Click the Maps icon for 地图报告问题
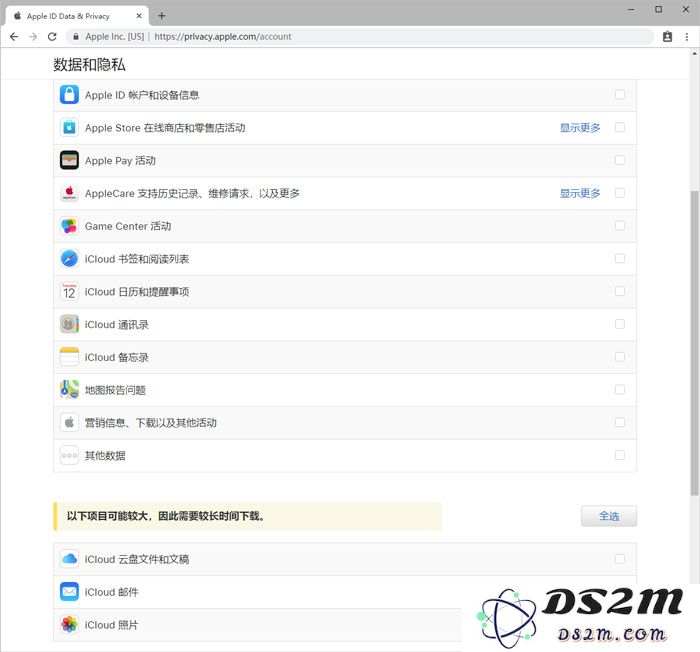 click(x=69, y=390)
